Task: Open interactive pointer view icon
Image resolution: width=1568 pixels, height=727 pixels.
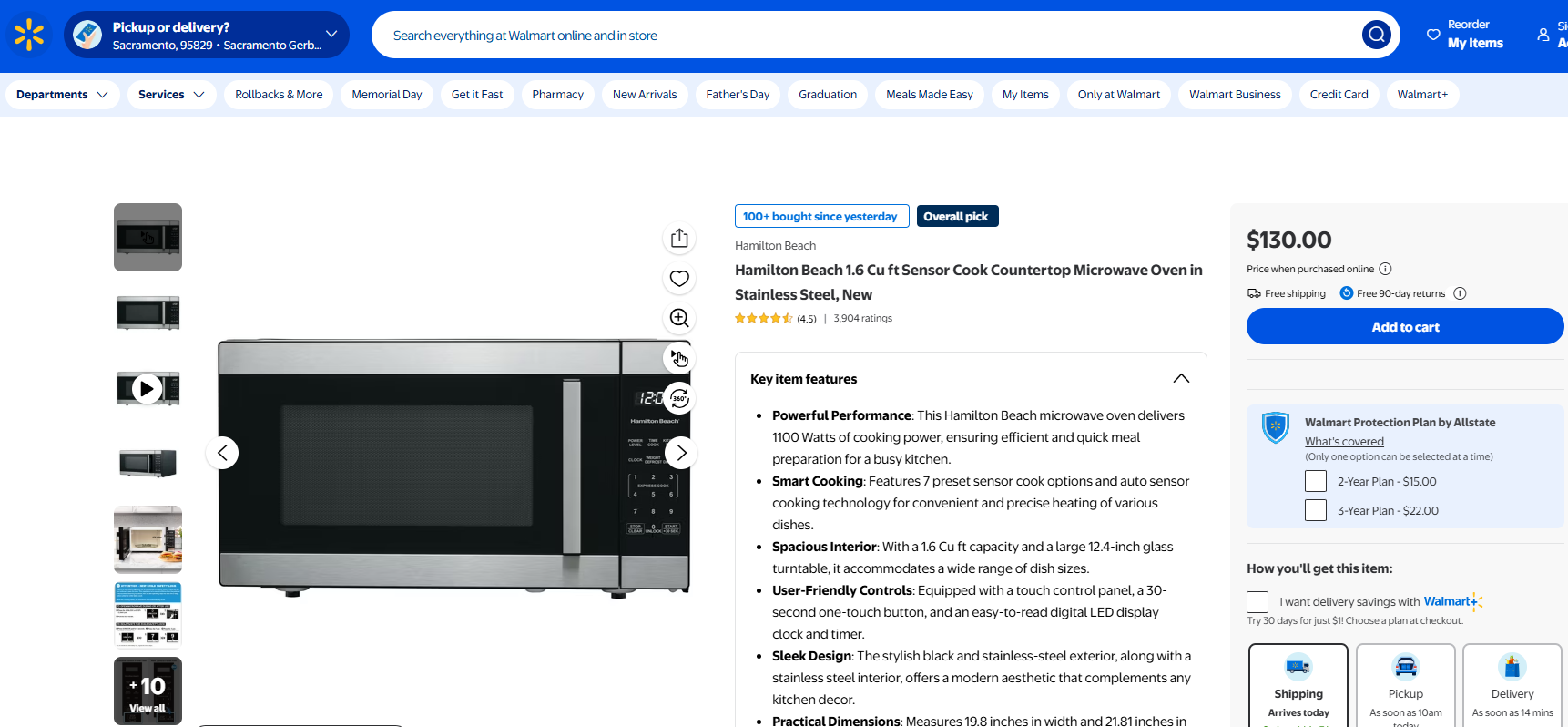Action: (679, 358)
